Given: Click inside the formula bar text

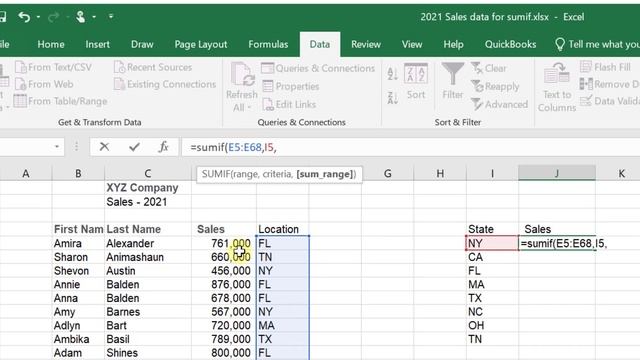Looking at the screenshot, I should (233, 147).
